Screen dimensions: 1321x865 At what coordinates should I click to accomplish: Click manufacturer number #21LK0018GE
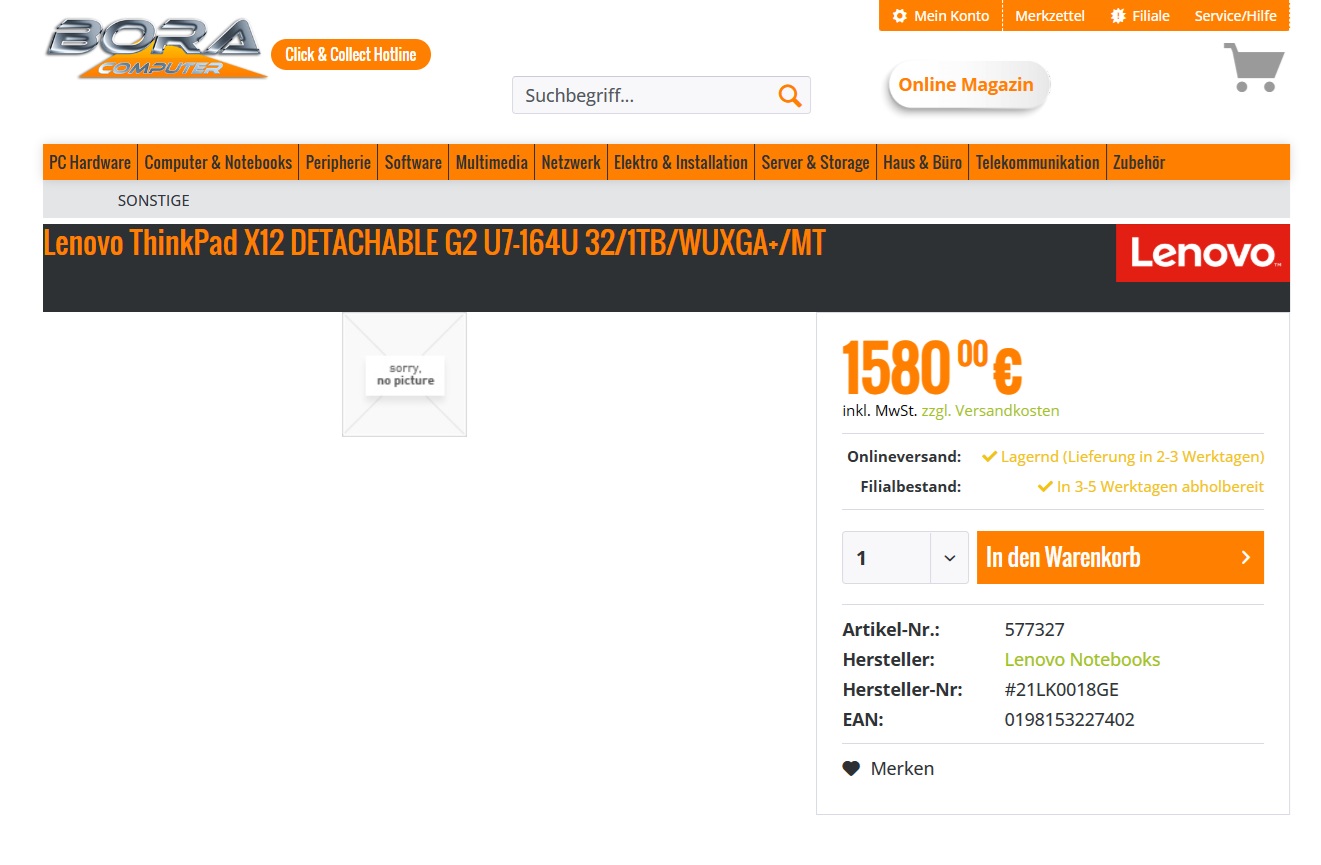(x=1061, y=690)
